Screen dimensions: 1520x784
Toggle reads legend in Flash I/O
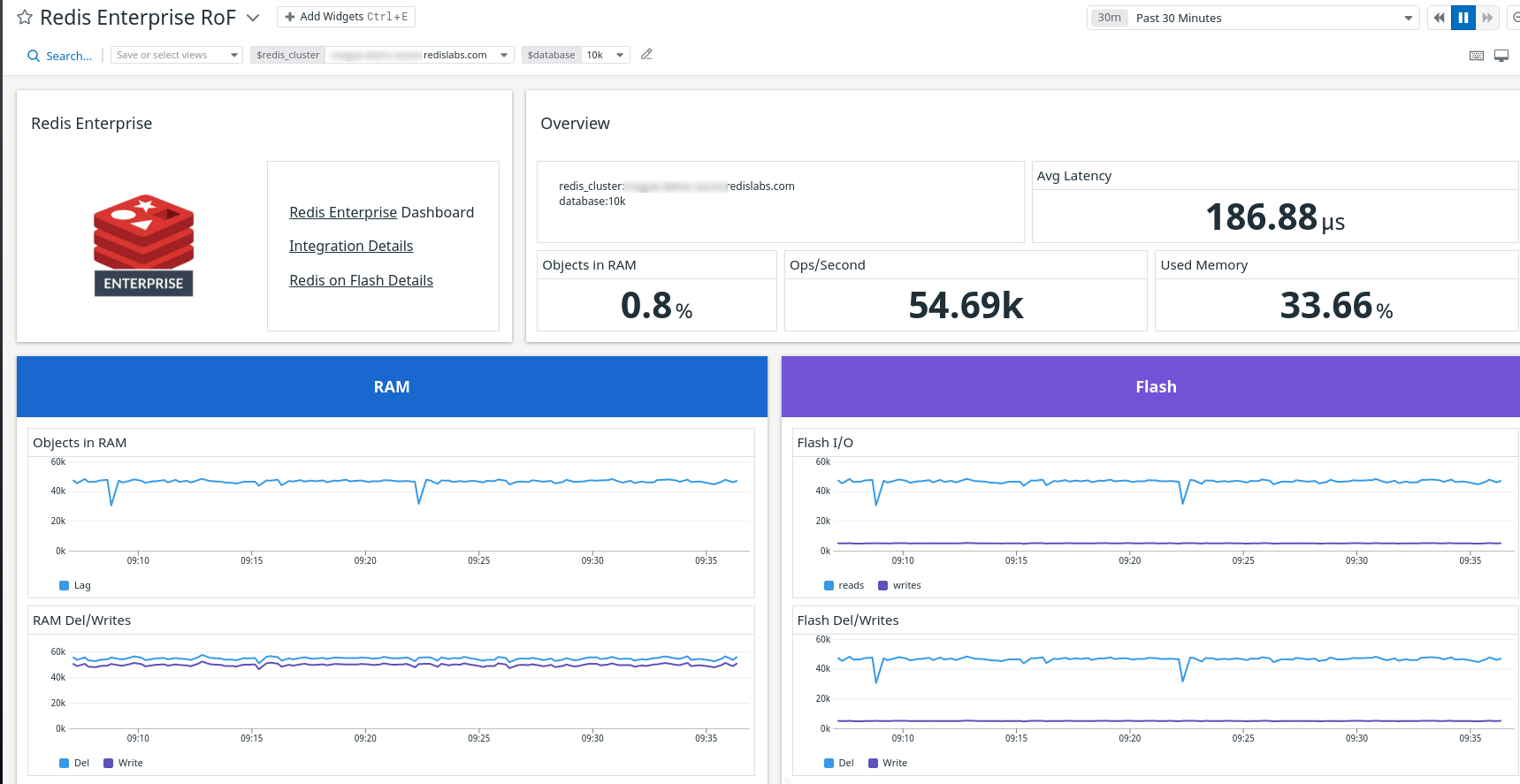pos(844,585)
